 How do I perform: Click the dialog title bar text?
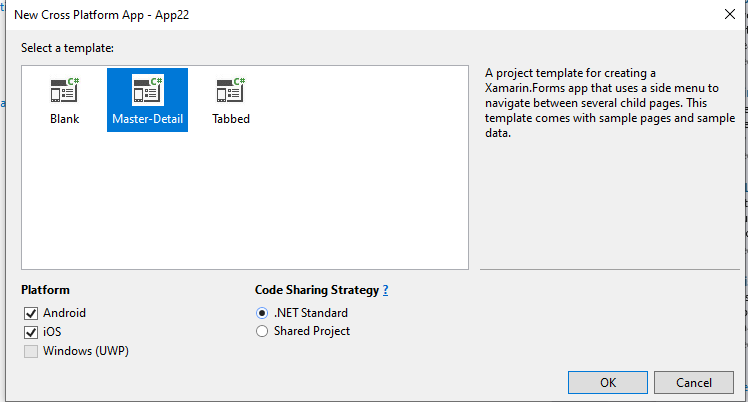102,15
